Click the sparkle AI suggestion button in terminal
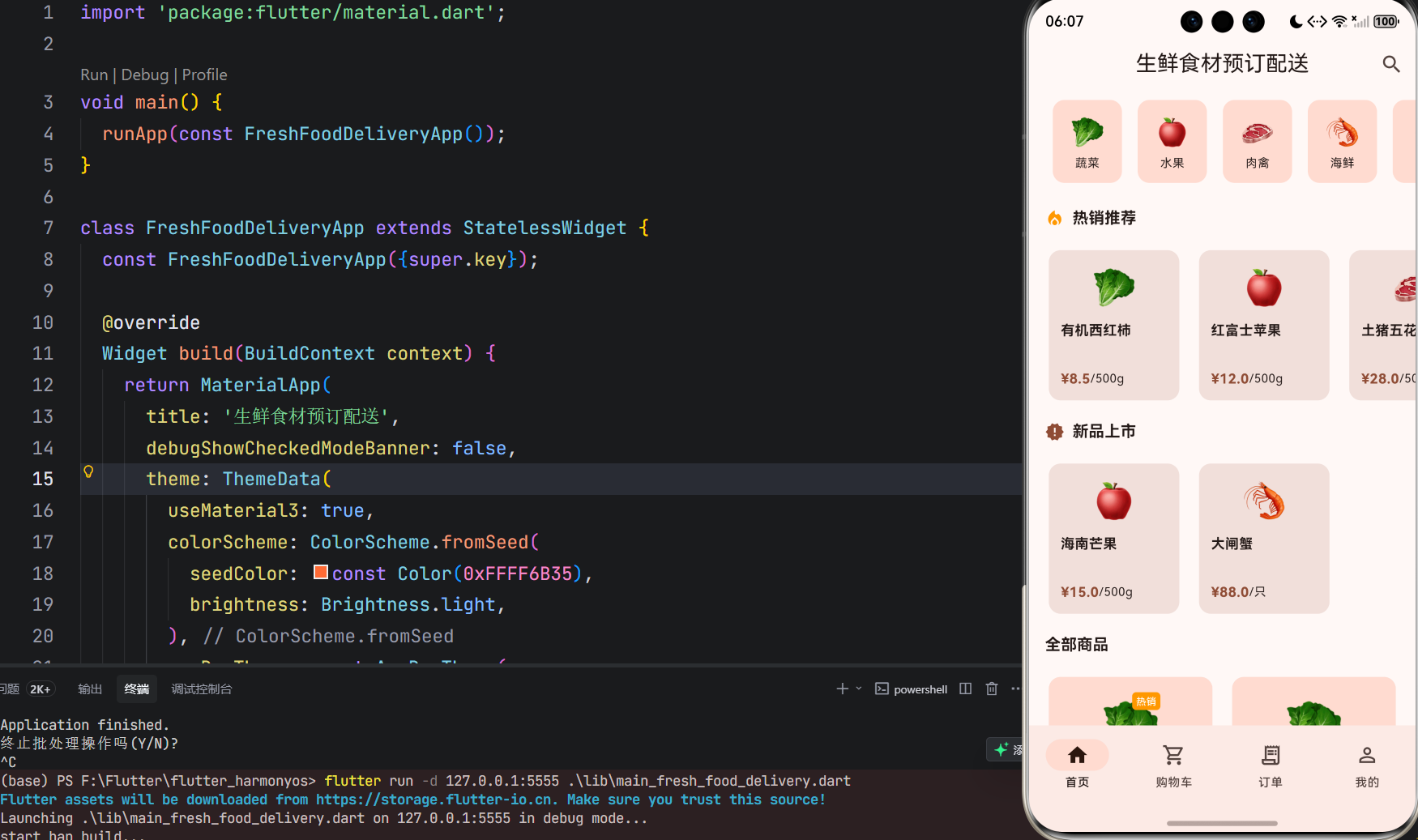The height and width of the screenshot is (840, 1418). pyautogui.click(x=1003, y=749)
